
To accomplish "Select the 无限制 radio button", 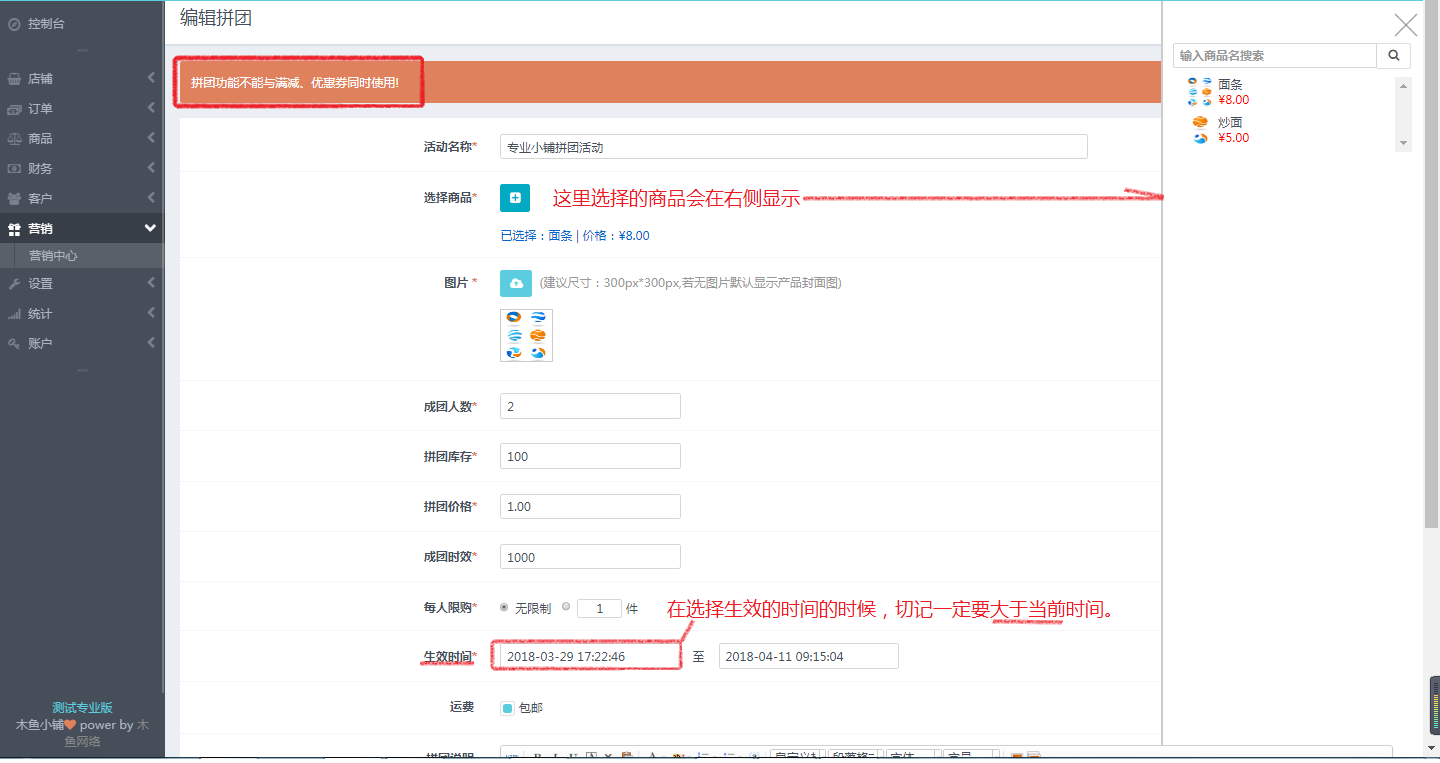I will click(x=504, y=607).
